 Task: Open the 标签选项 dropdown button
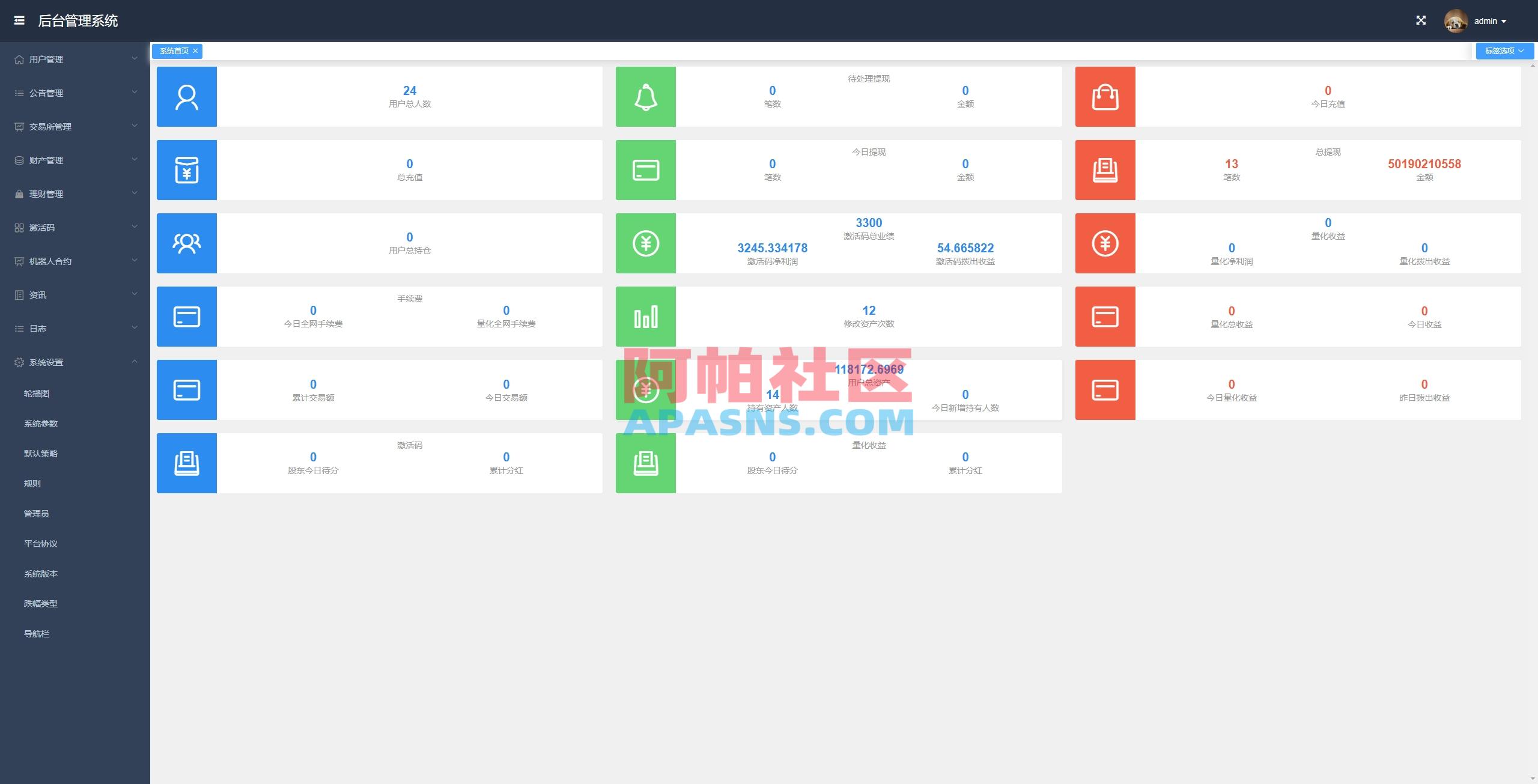click(x=1504, y=51)
